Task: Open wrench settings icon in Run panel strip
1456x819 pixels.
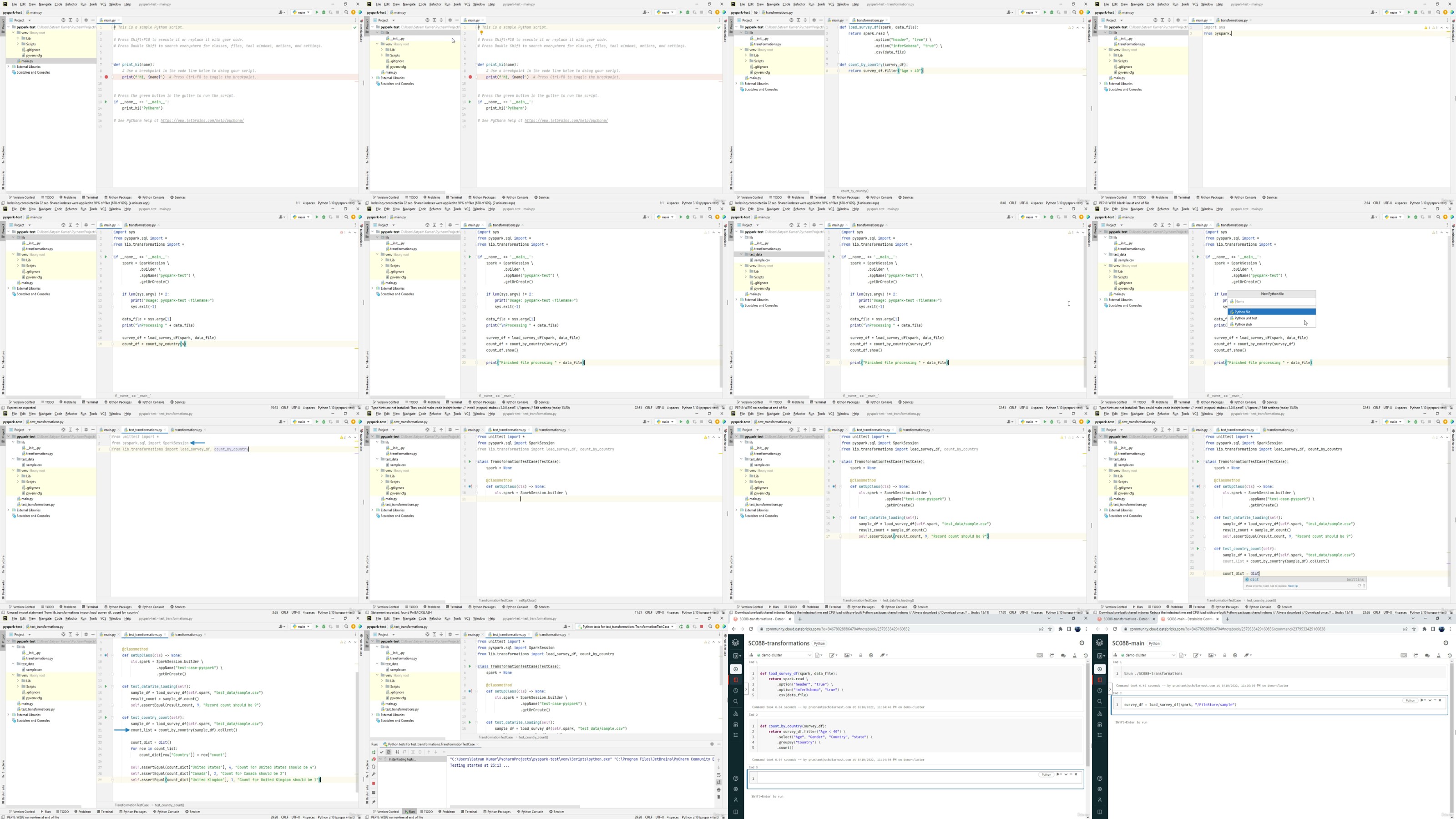Action: [x=374, y=774]
